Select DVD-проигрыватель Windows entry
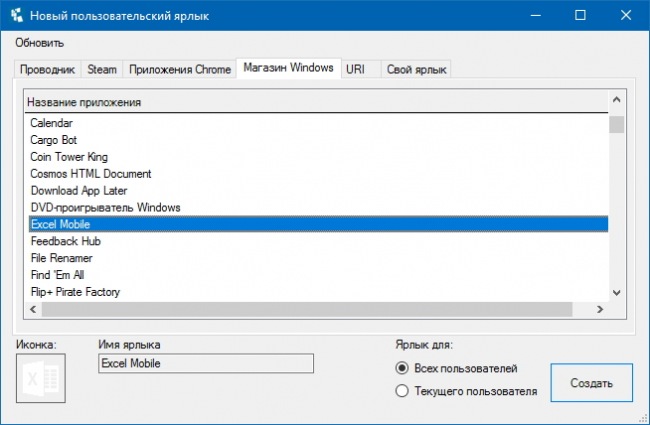Viewport: 650px width, 425px height. [x=318, y=207]
